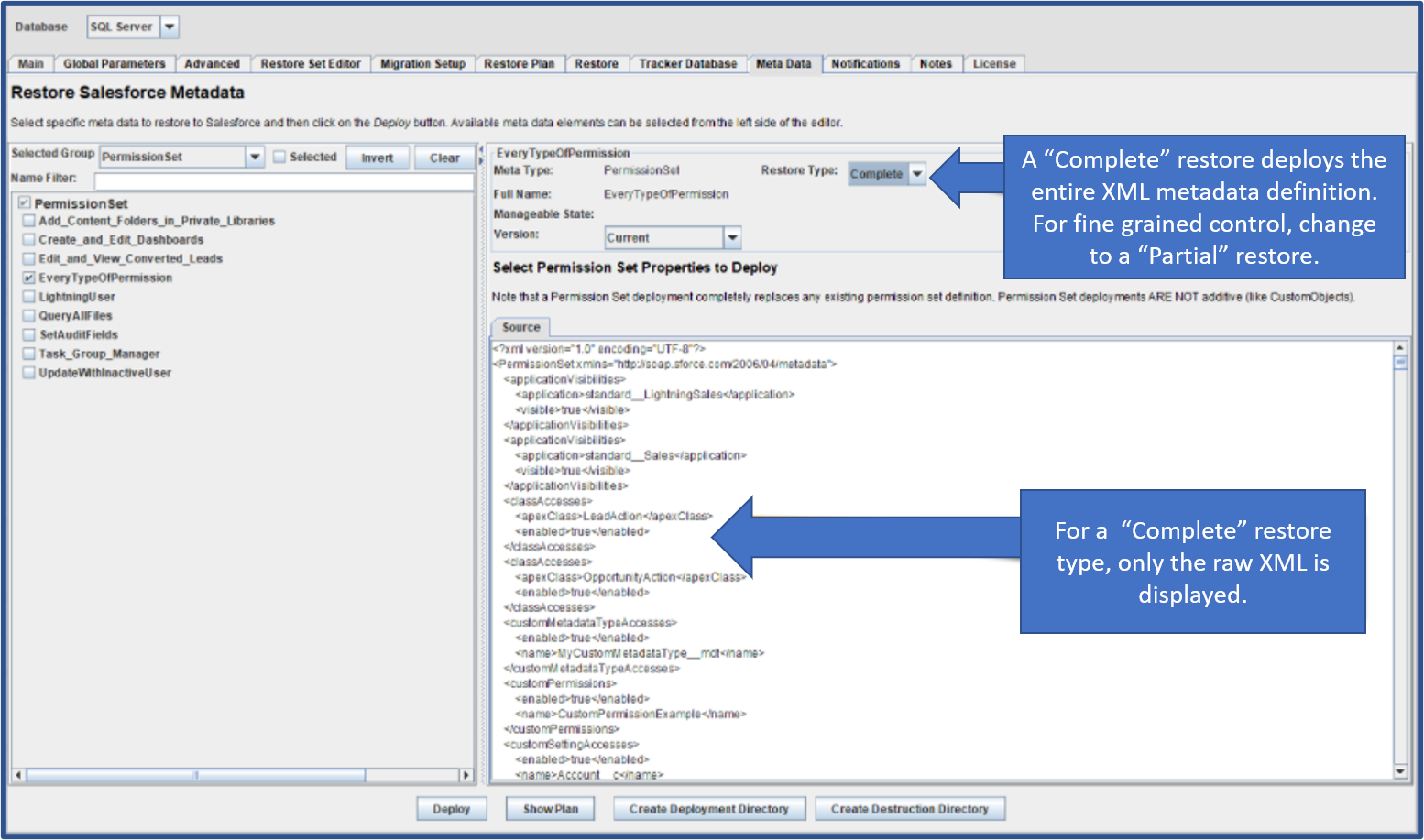Click the scroll up arrow of XML source
The width and height of the screenshot is (1424, 840).
[1400, 348]
